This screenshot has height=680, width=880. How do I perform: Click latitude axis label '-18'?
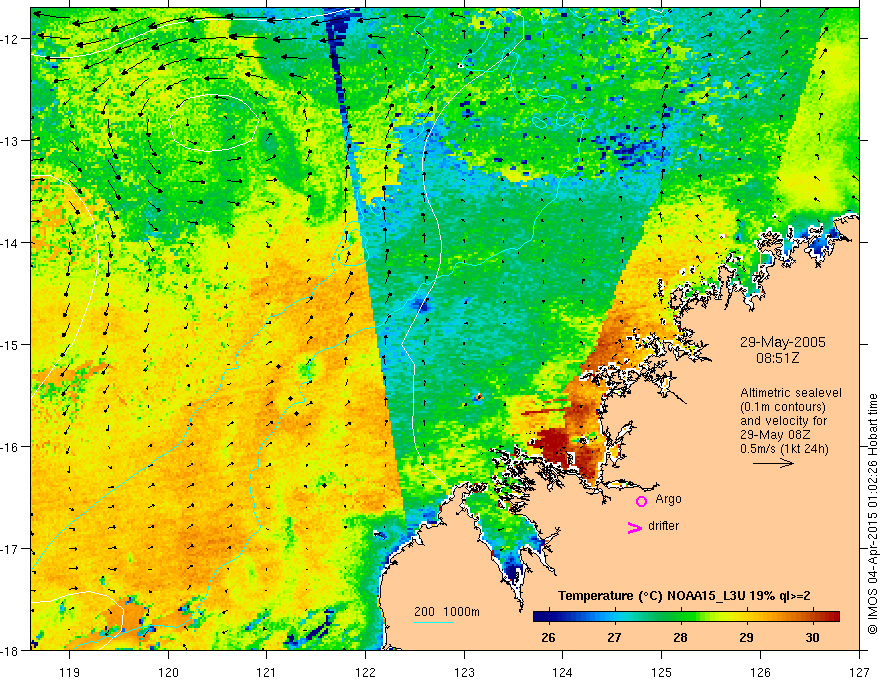pyautogui.click(x=11, y=651)
